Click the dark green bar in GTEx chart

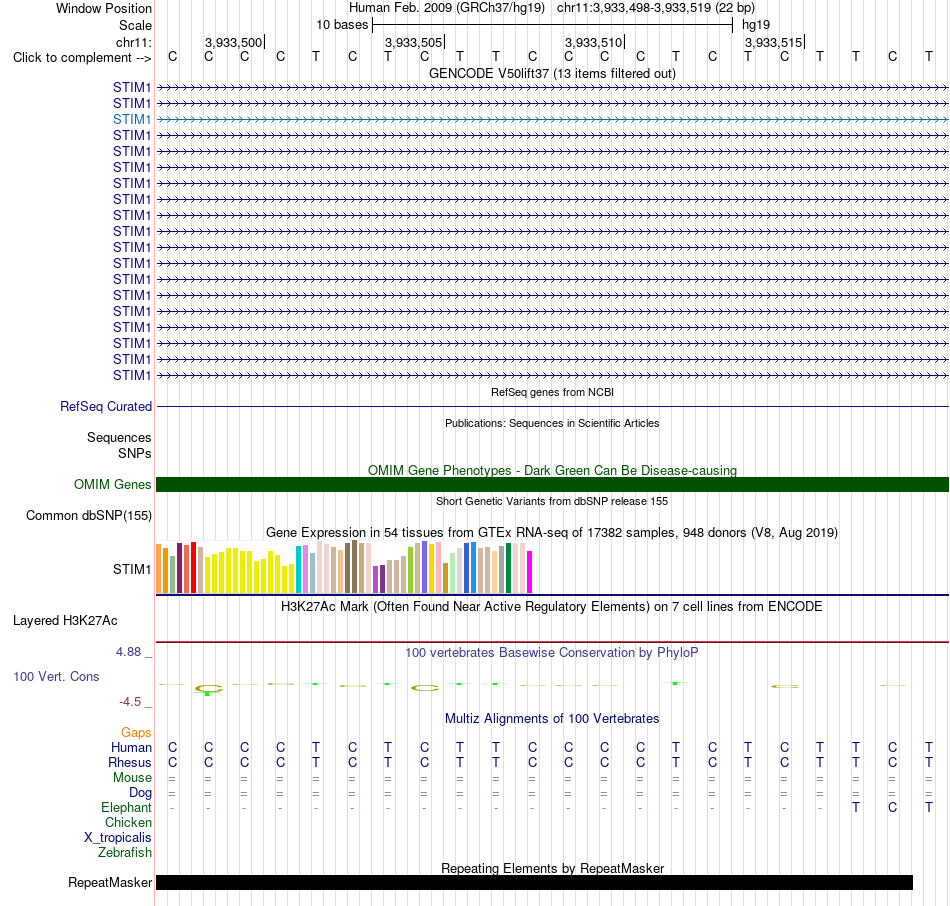tap(508, 568)
